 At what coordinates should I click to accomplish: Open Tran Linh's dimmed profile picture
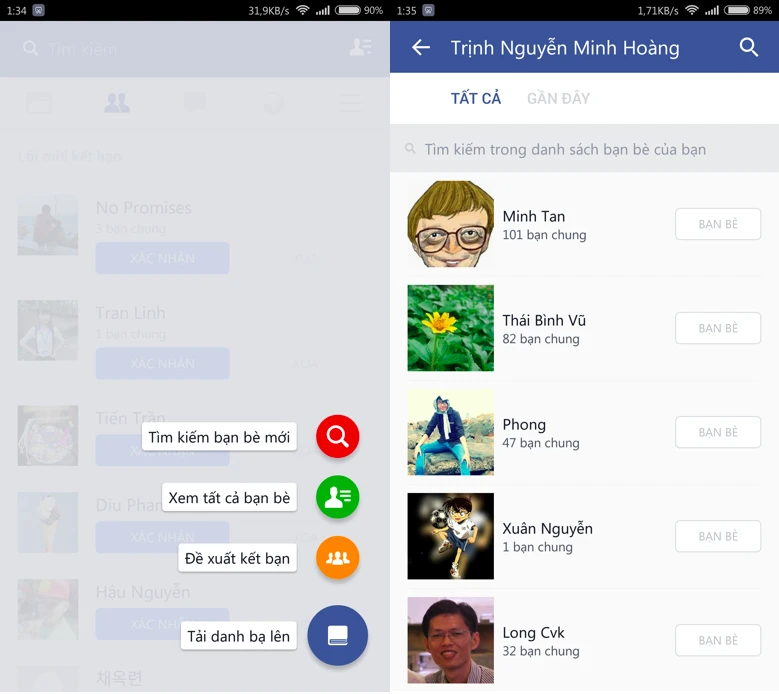click(48, 330)
